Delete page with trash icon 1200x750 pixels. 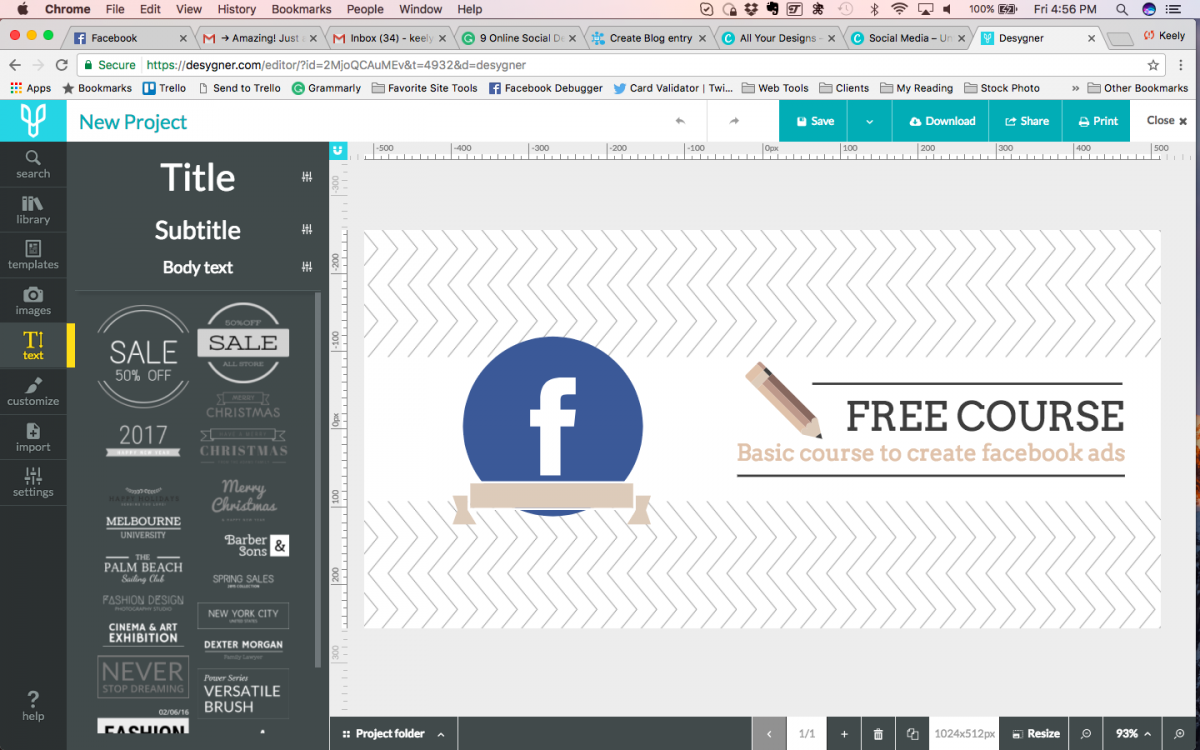878,734
